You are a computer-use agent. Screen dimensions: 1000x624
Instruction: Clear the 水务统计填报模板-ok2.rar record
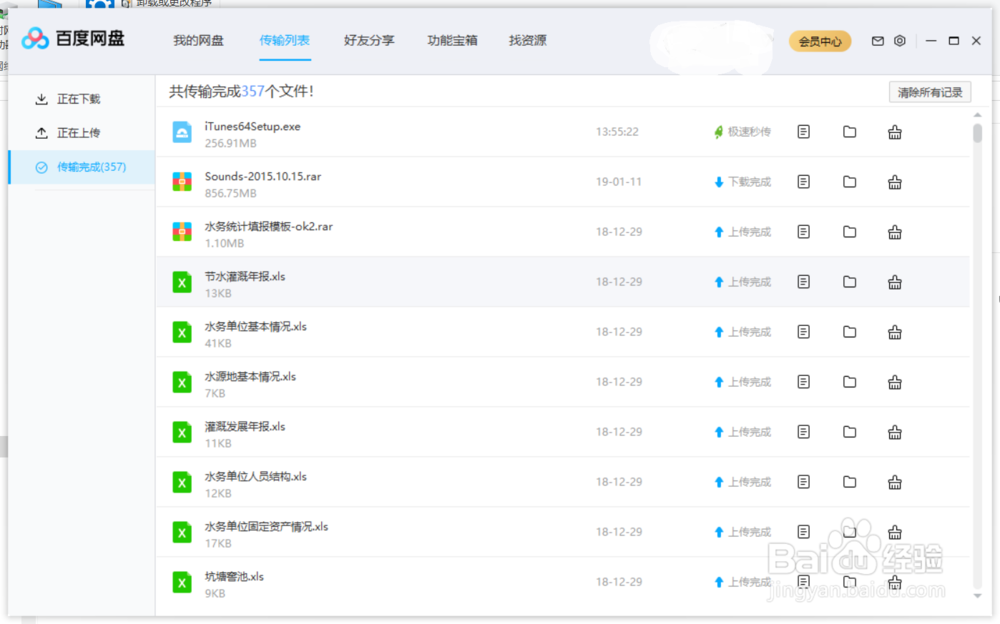coord(895,232)
